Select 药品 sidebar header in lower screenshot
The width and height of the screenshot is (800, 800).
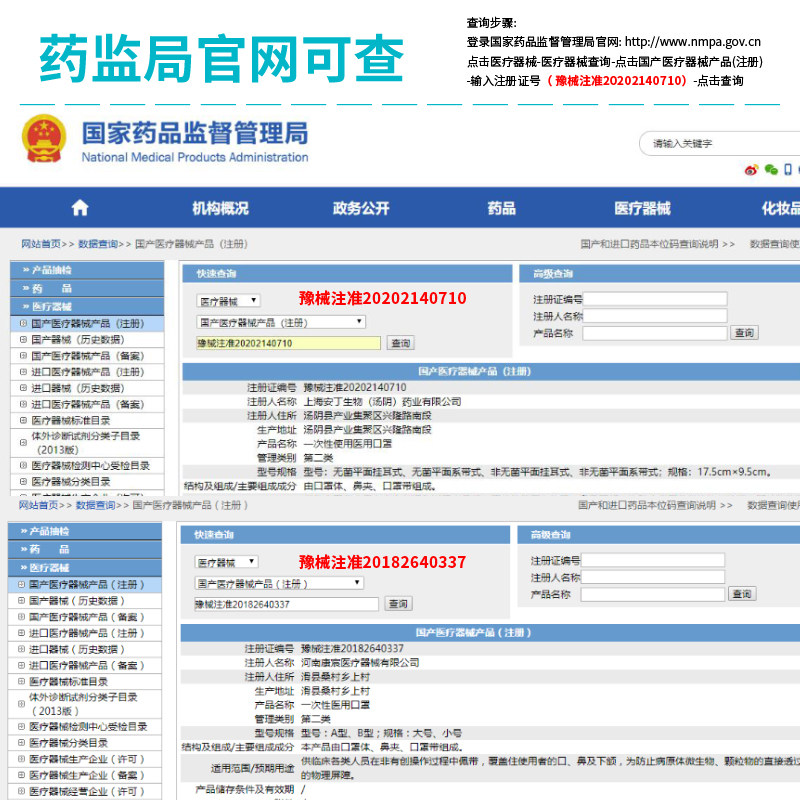pos(85,549)
